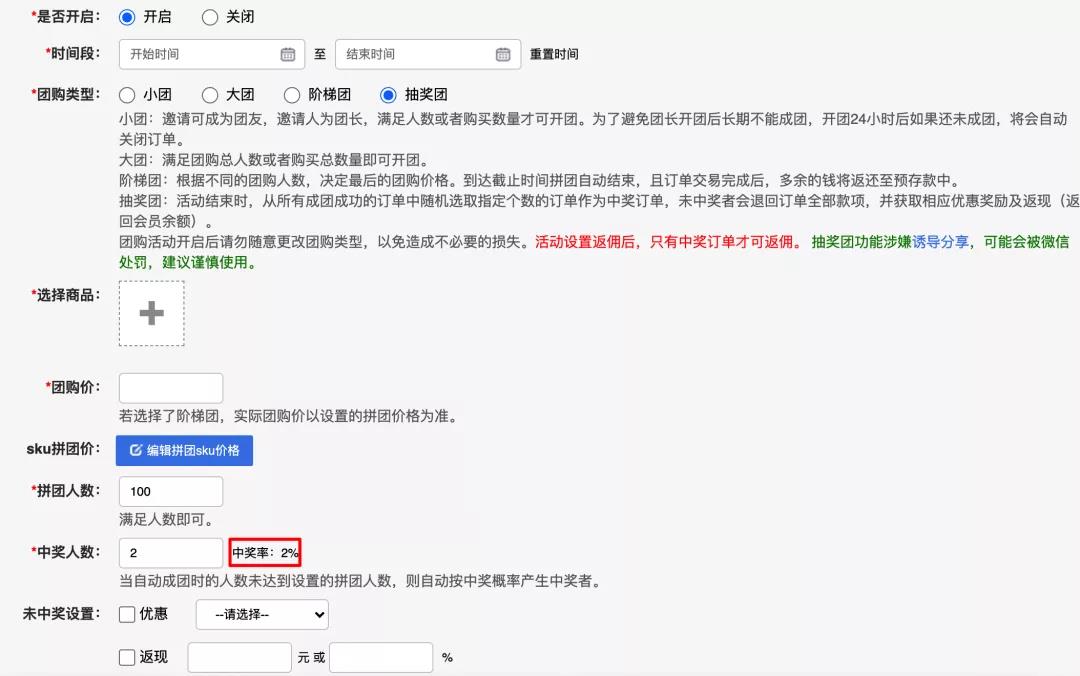Select the 开启 radio button

[x=127, y=17]
